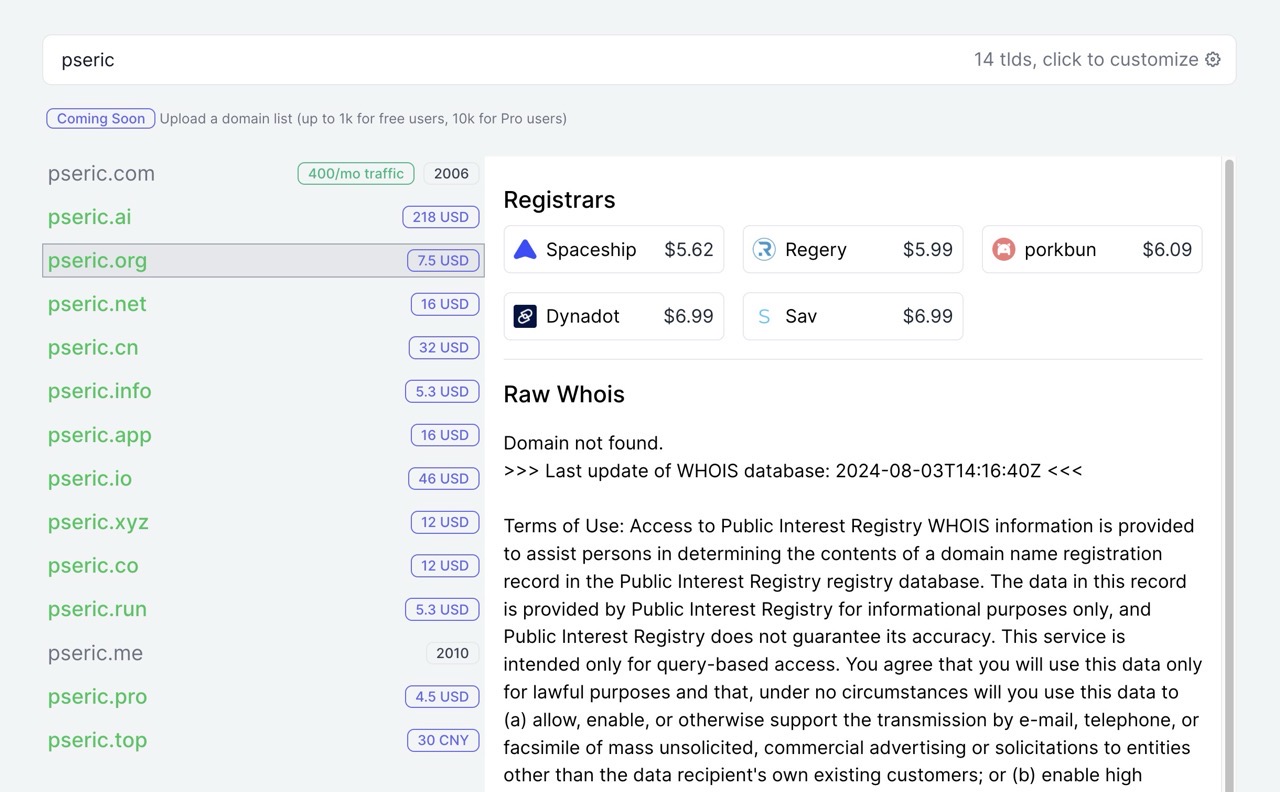Open the 14 tlds customize option

[1097, 60]
